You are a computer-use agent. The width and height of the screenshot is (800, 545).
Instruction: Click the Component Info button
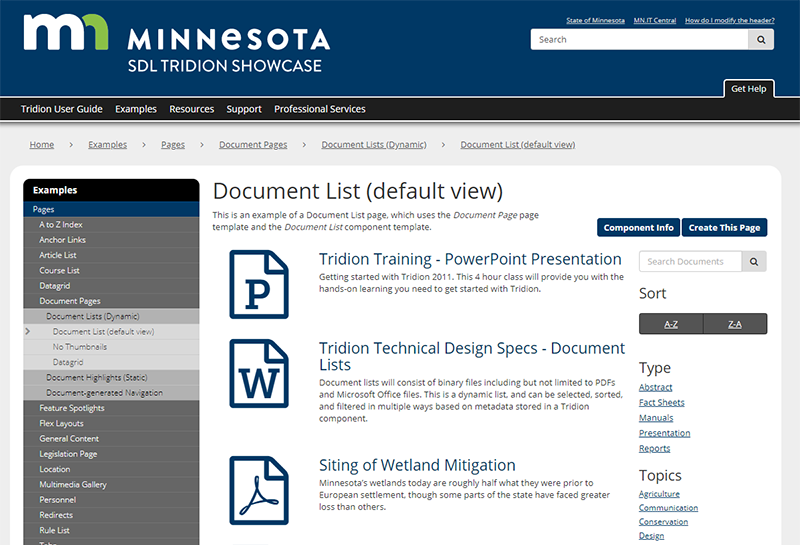click(638, 228)
